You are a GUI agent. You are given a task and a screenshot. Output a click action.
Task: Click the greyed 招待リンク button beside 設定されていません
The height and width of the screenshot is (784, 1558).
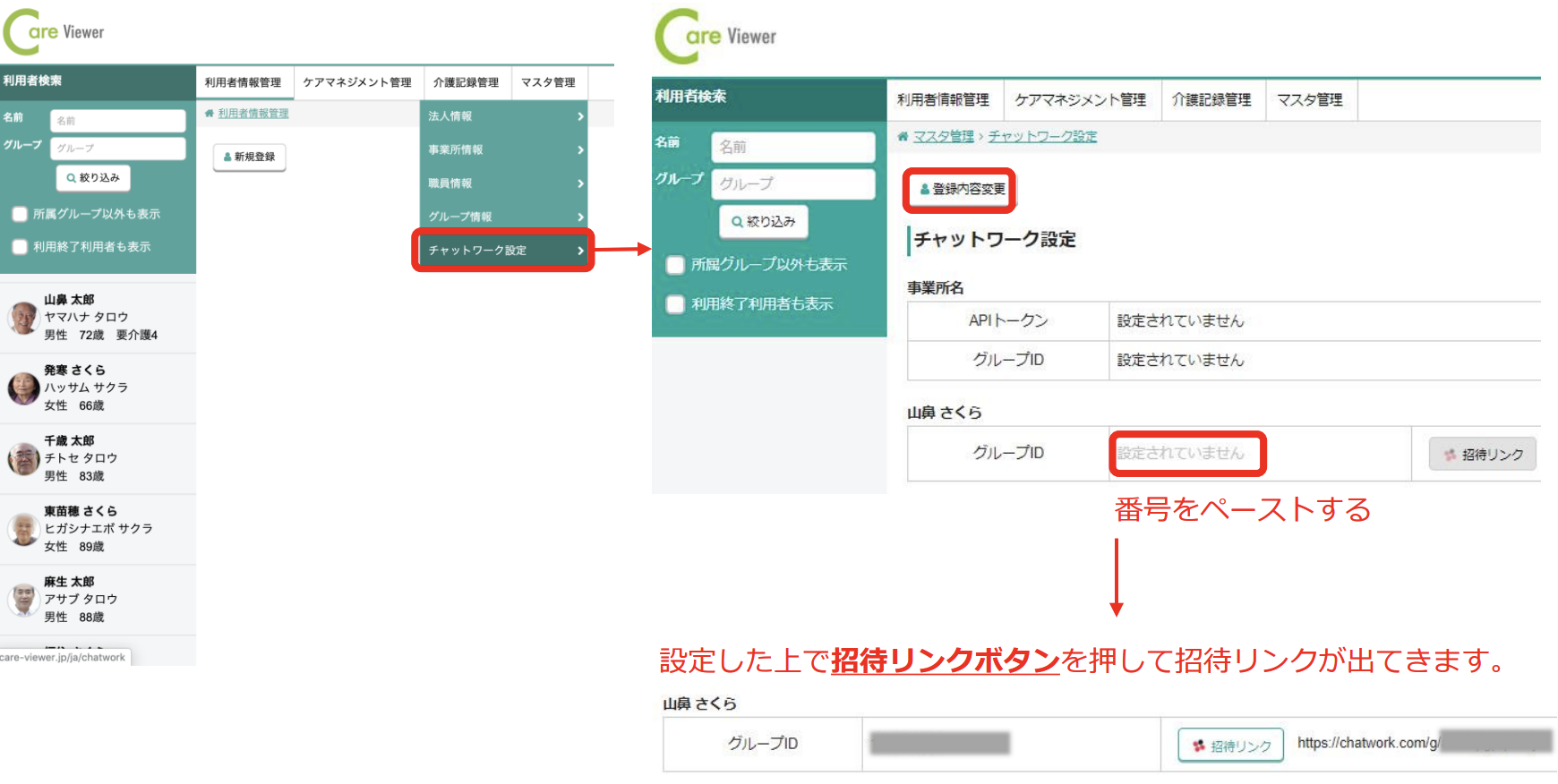pyautogui.click(x=1483, y=455)
